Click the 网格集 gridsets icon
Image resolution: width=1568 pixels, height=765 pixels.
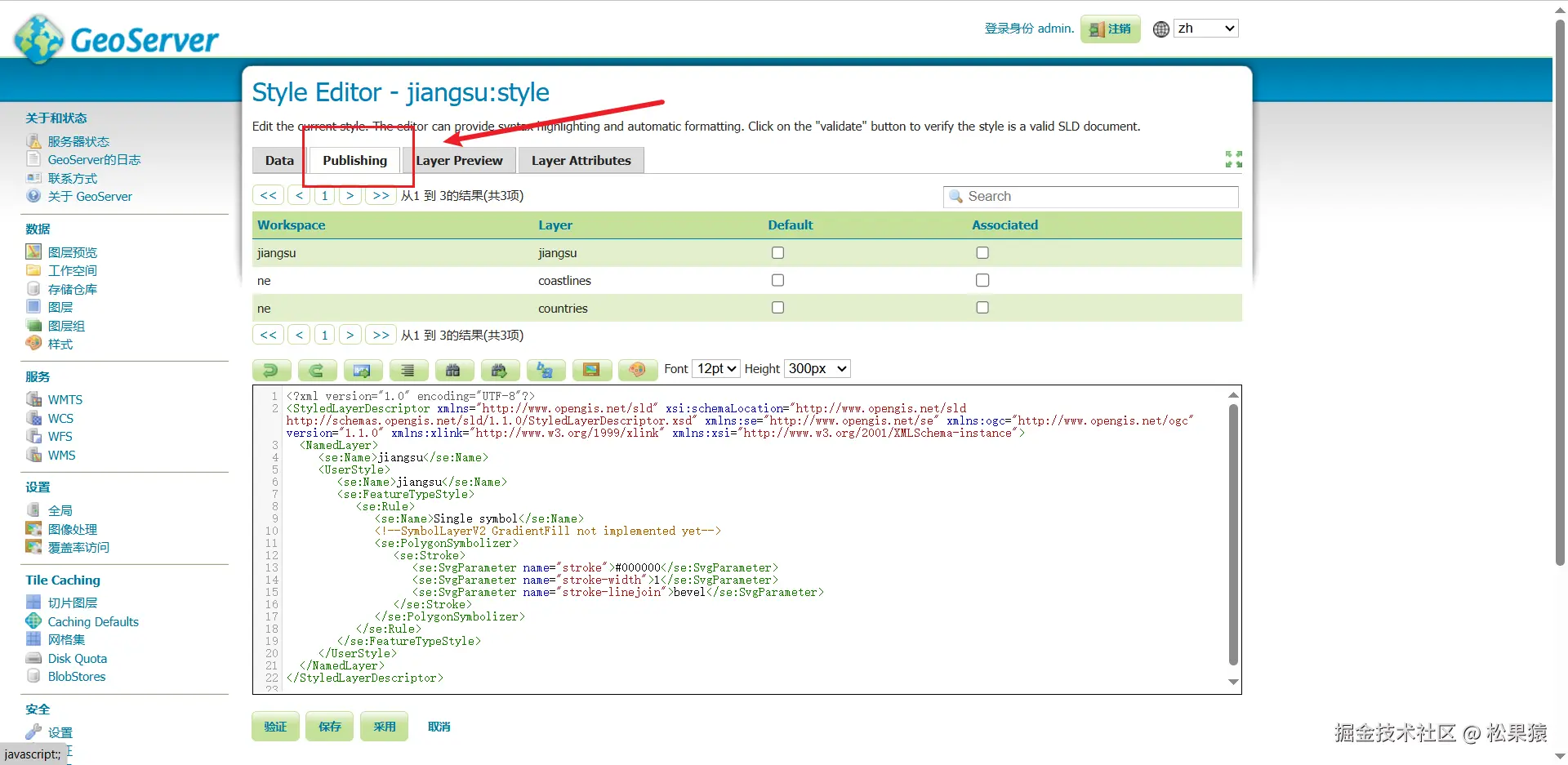(x=33, y=639)
